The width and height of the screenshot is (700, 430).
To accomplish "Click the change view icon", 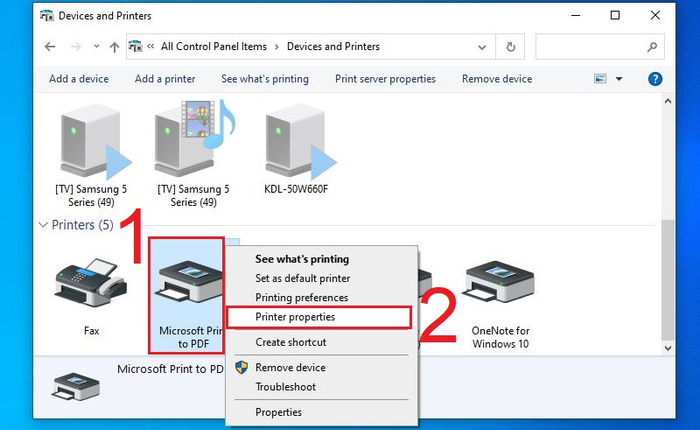I will tap(600, 79).
